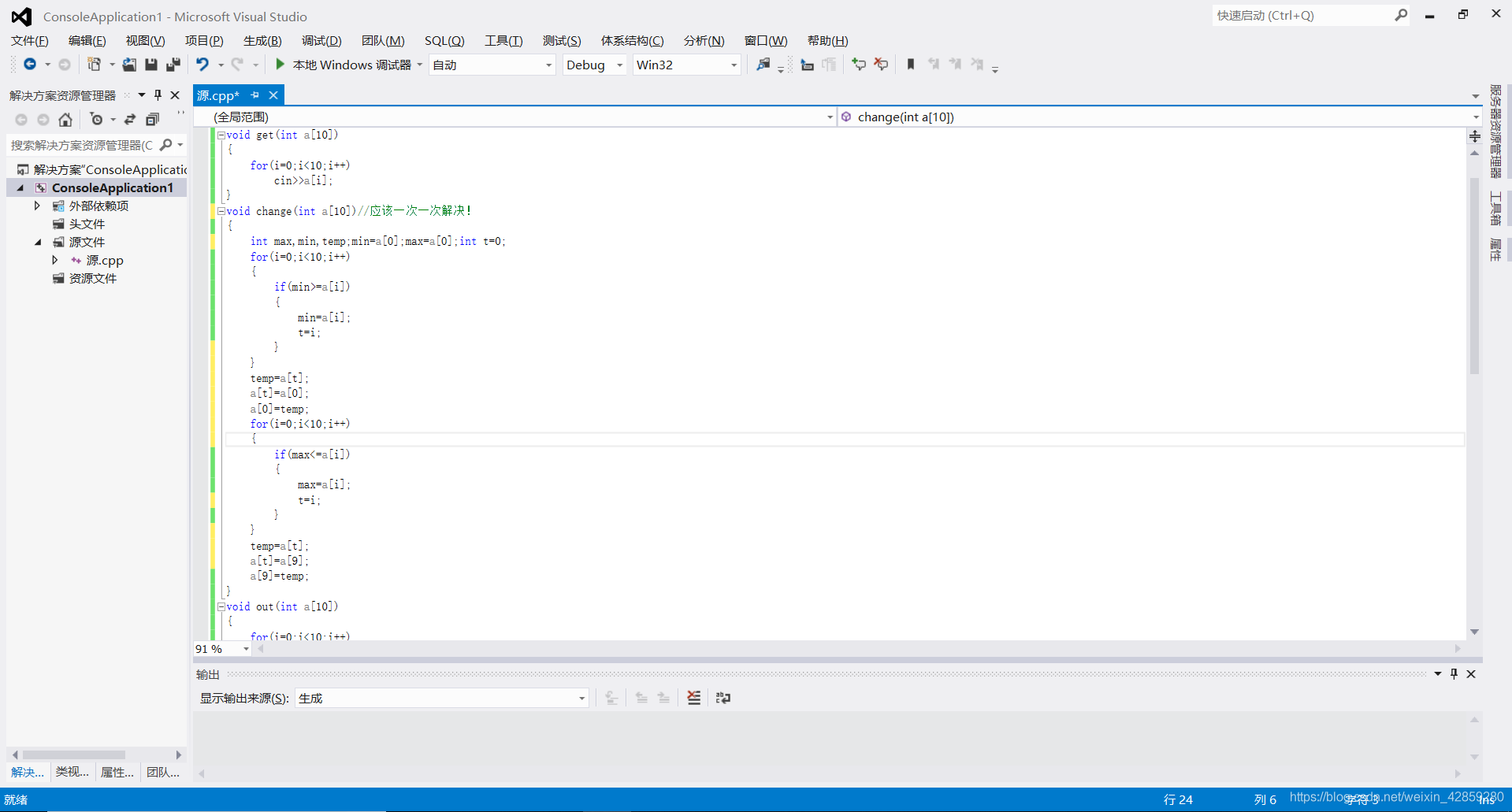Image resolution: width=1512 pixels, height=812 pixels.
Task: Click the Save All toolbar icon
Action: [x=173, y=65]
